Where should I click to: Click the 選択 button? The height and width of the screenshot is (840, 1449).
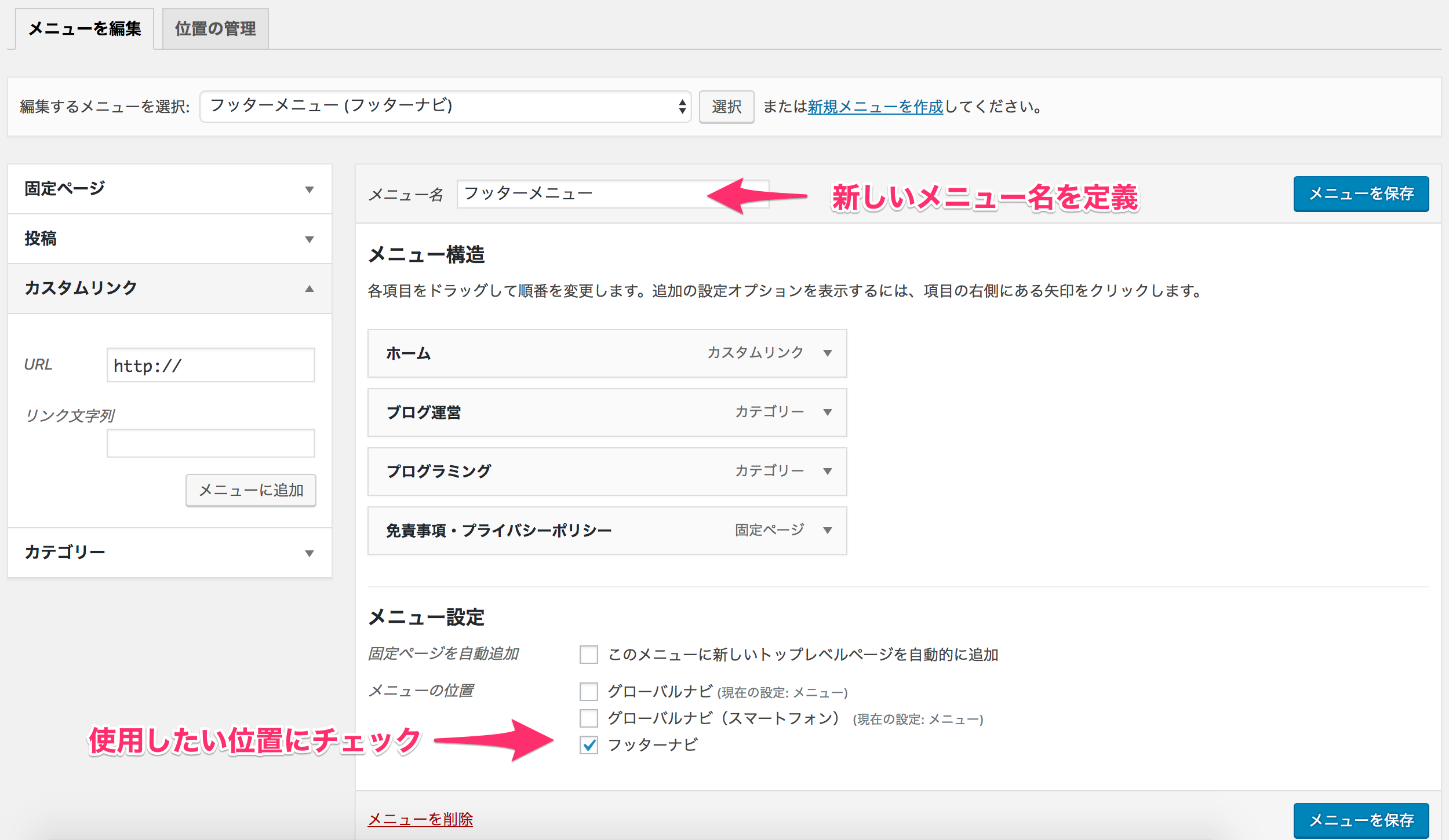click(x=726, y=107)
